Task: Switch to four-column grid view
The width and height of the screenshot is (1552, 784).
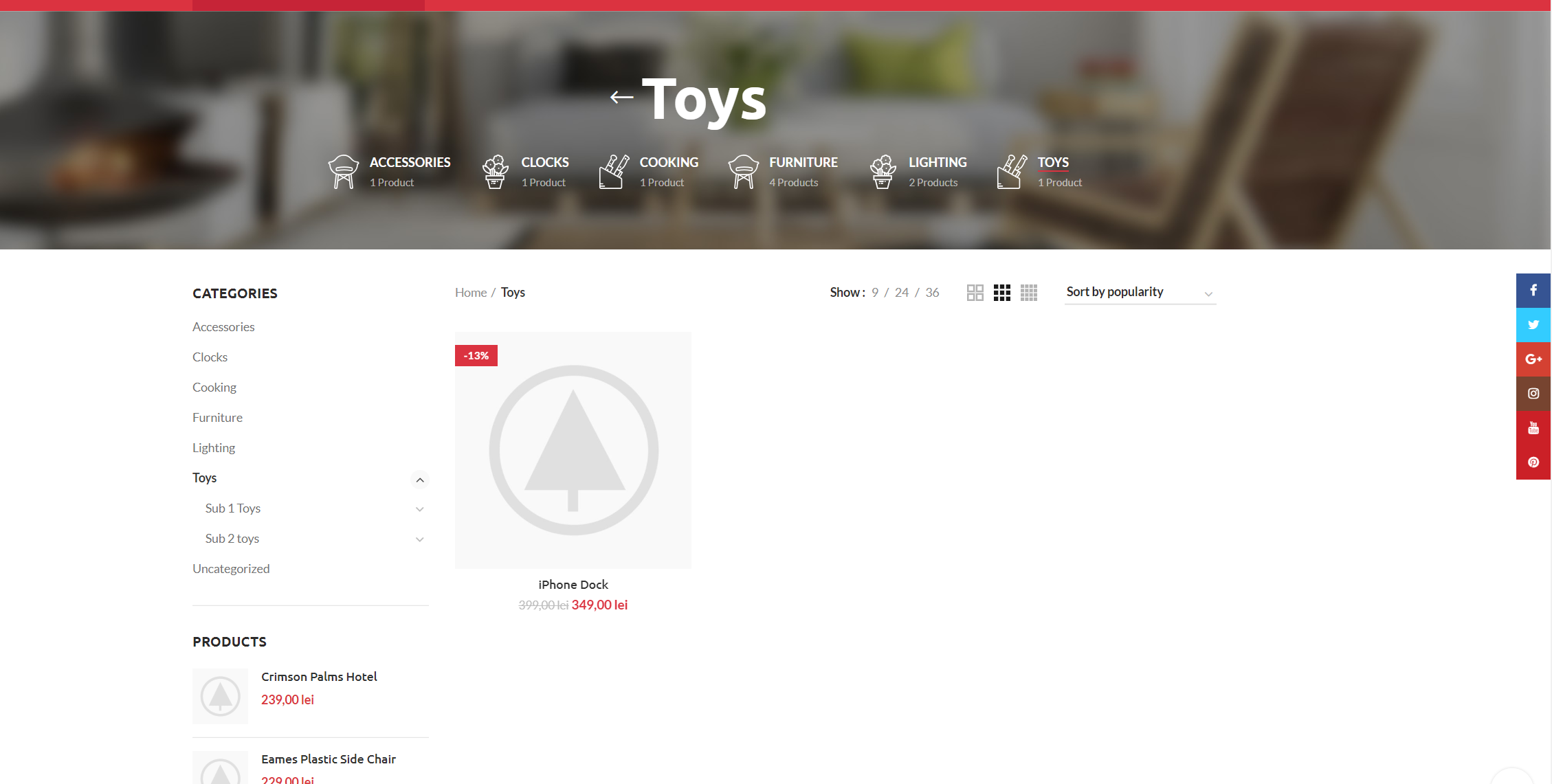Action: [1028, 293]
